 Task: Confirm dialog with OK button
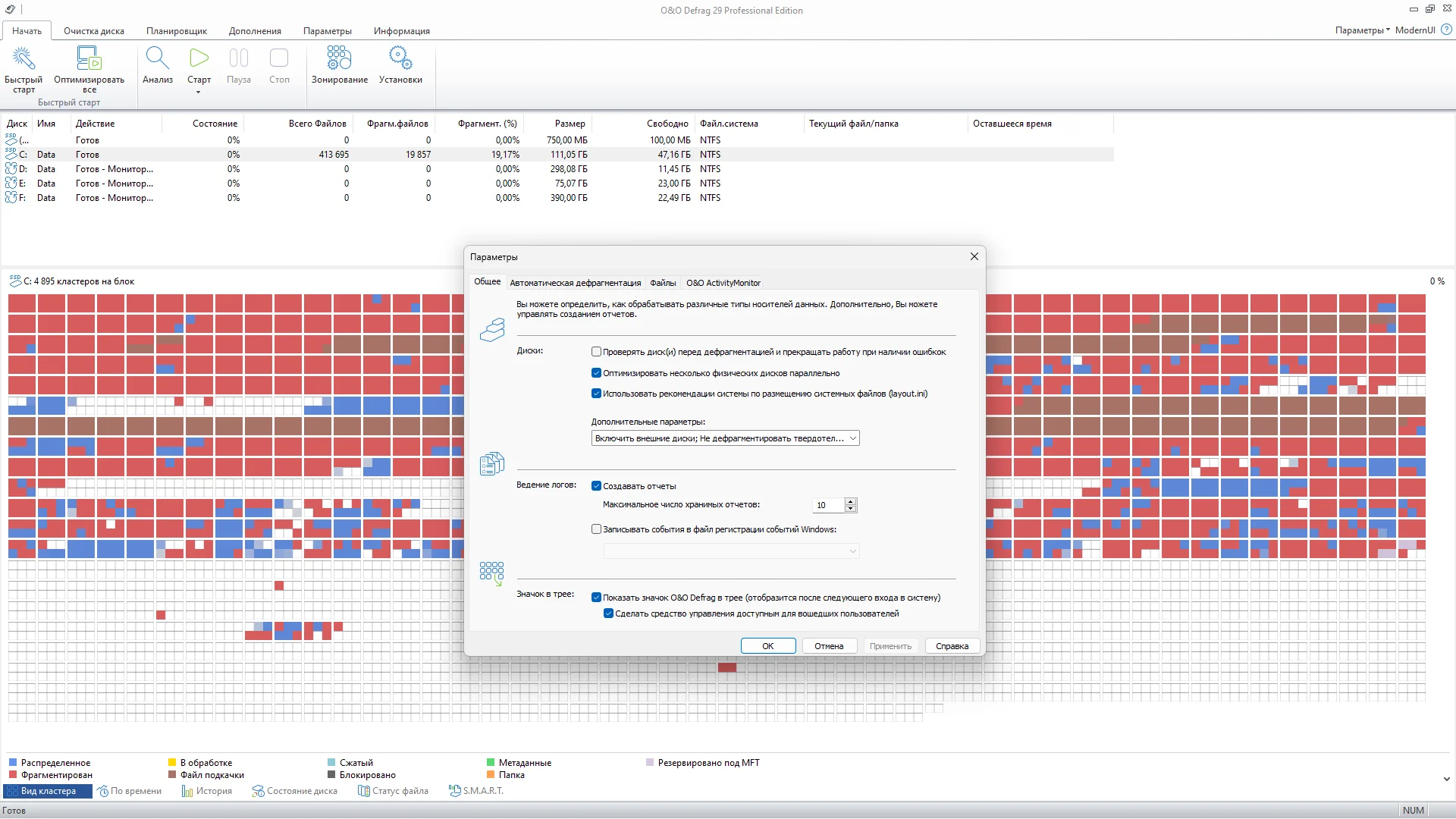point(767,646)
